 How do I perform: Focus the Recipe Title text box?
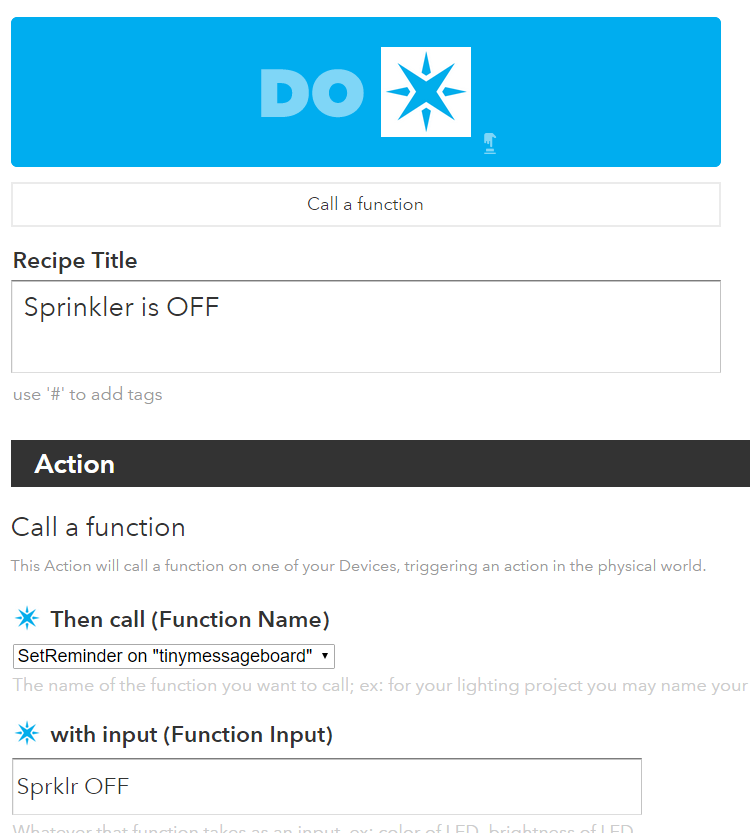click(x=365, y=326)
